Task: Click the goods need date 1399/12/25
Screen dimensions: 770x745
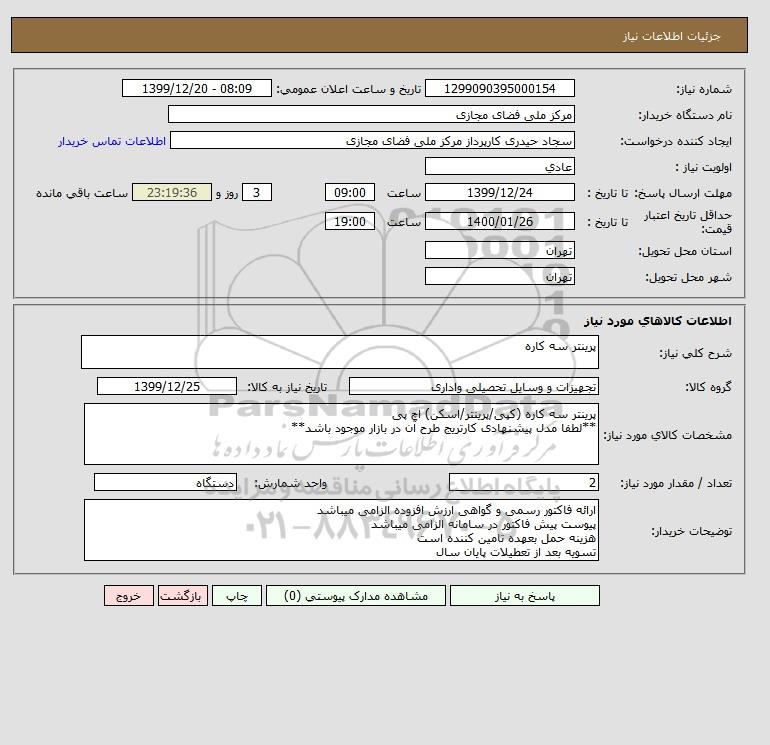Action: pyautogui.click(x=167, y=386)
